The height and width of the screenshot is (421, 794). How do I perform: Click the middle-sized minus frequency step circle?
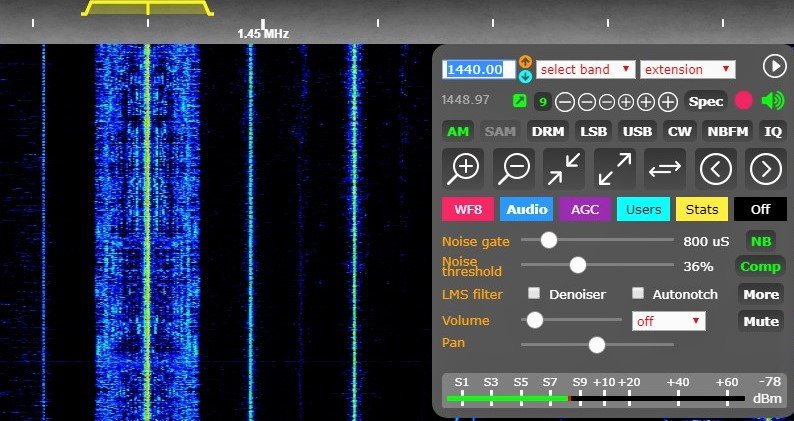(586, 102)
